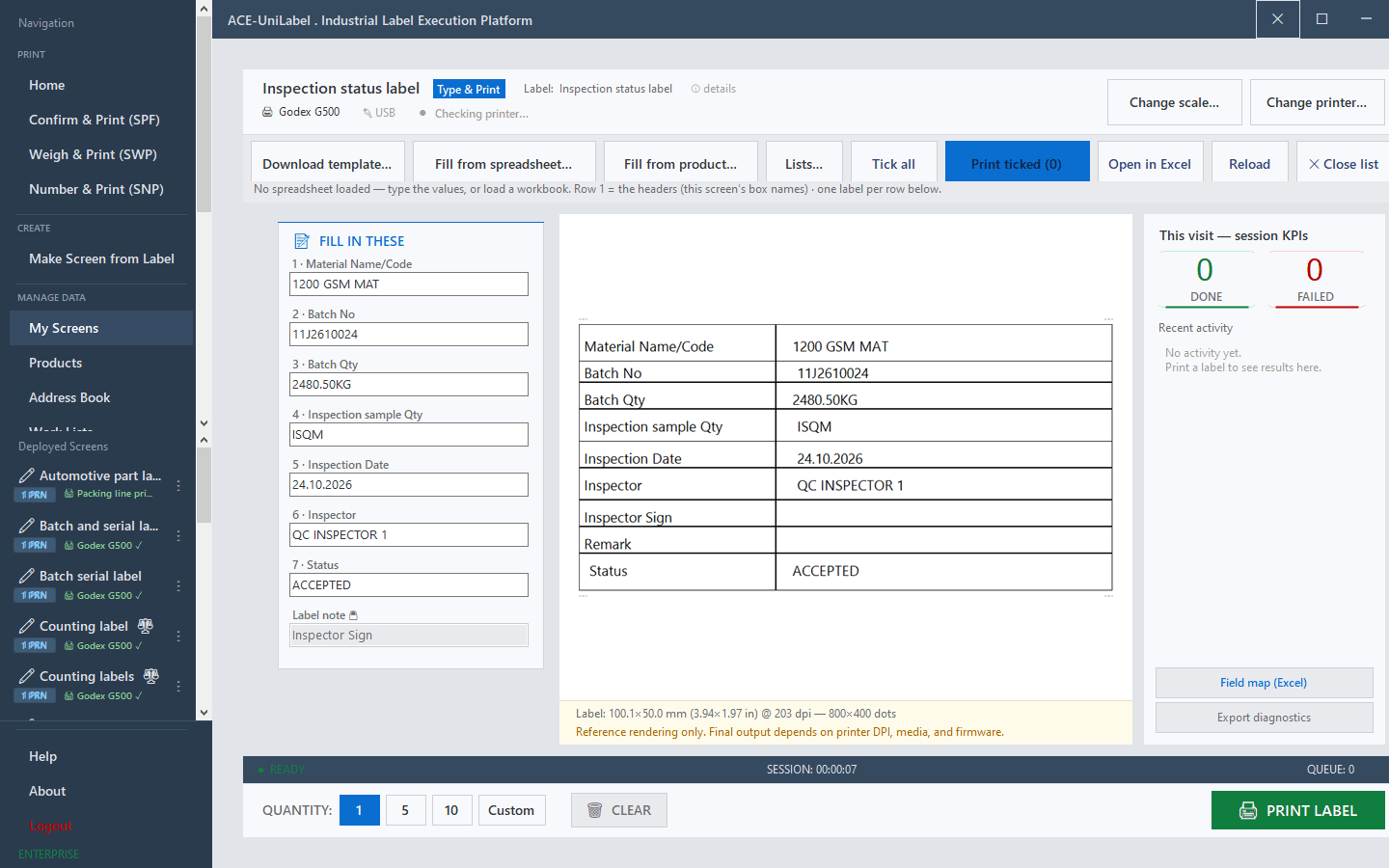Click the 1 PRN badge under Batch serial label
The image size is (1389, 868).
click(x=35, y=595)
